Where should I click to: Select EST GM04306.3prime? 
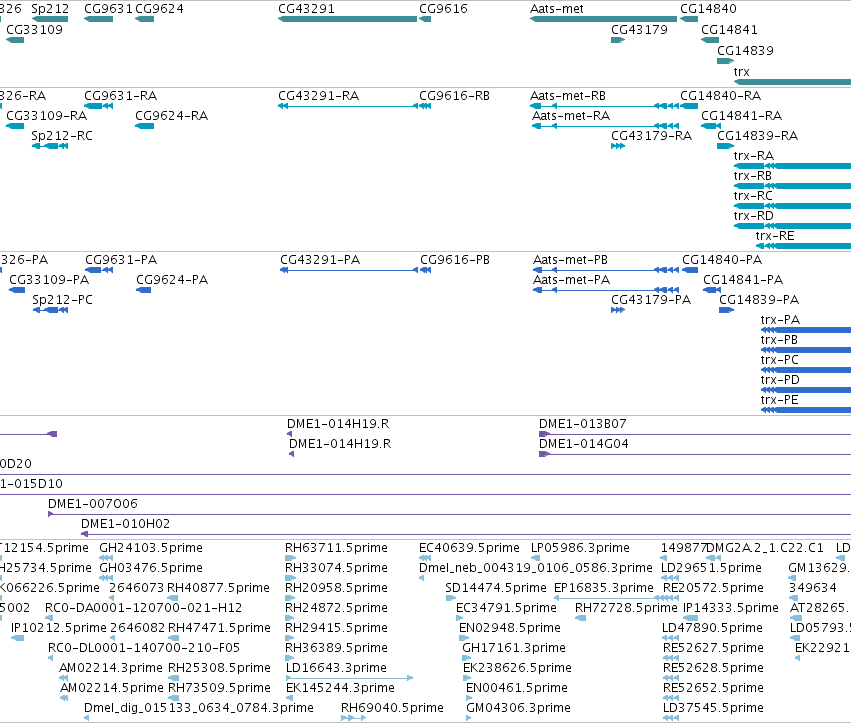[x=518, y=708]
